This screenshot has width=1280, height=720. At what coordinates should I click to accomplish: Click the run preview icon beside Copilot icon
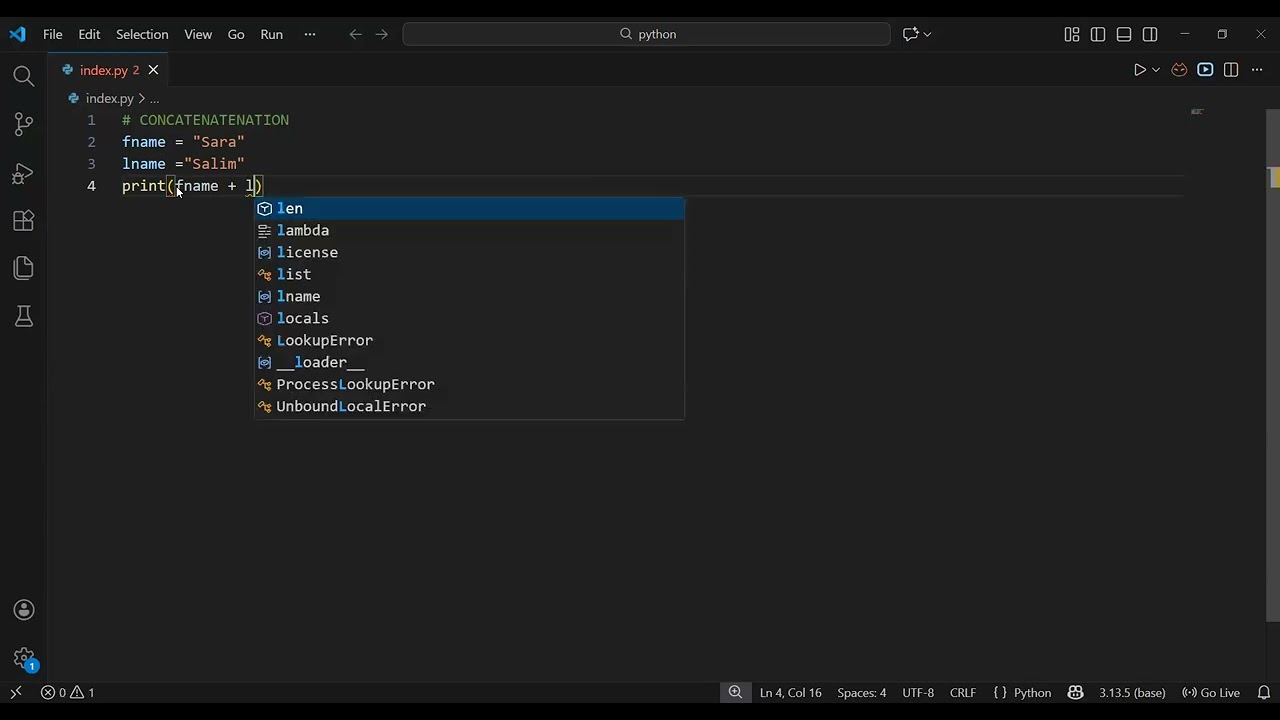click(x=1205, y=70)
